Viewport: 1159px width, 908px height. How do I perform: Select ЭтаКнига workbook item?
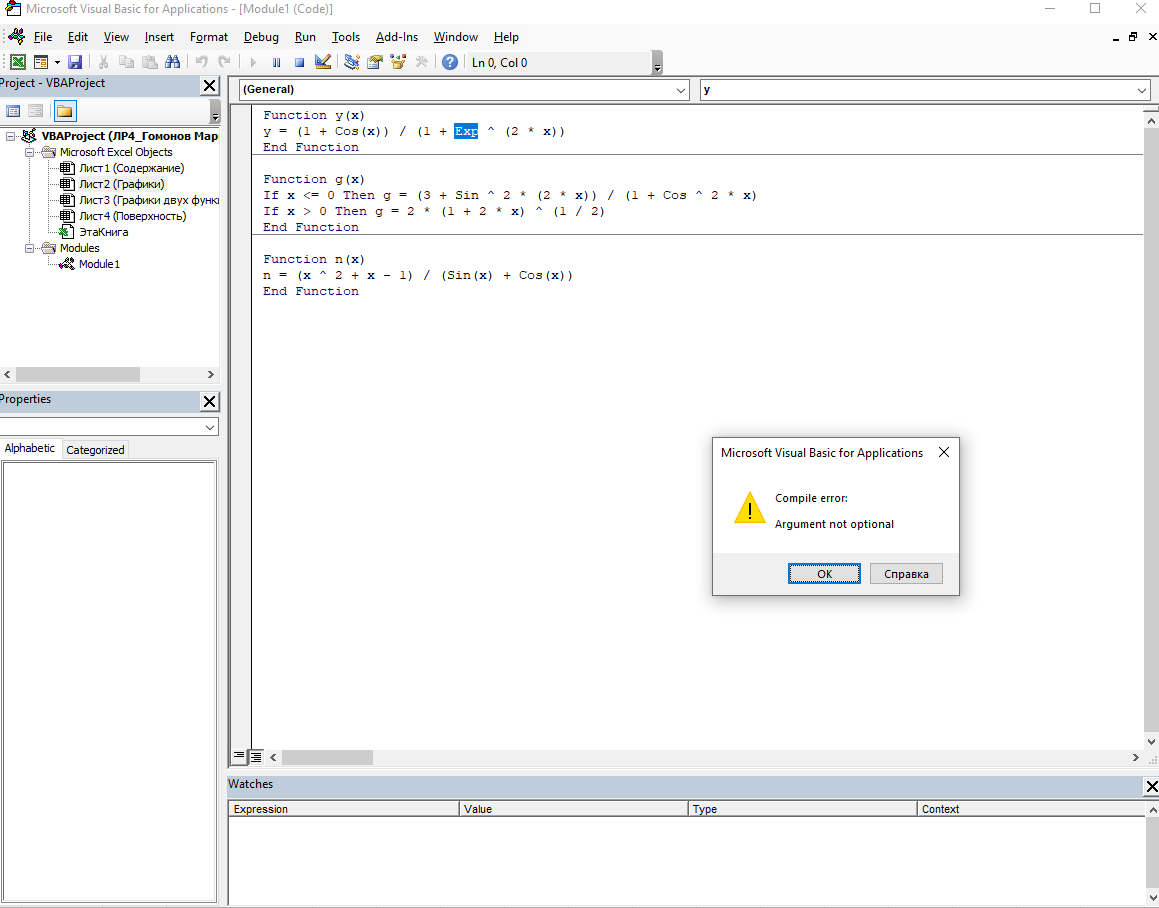point(103,232)
